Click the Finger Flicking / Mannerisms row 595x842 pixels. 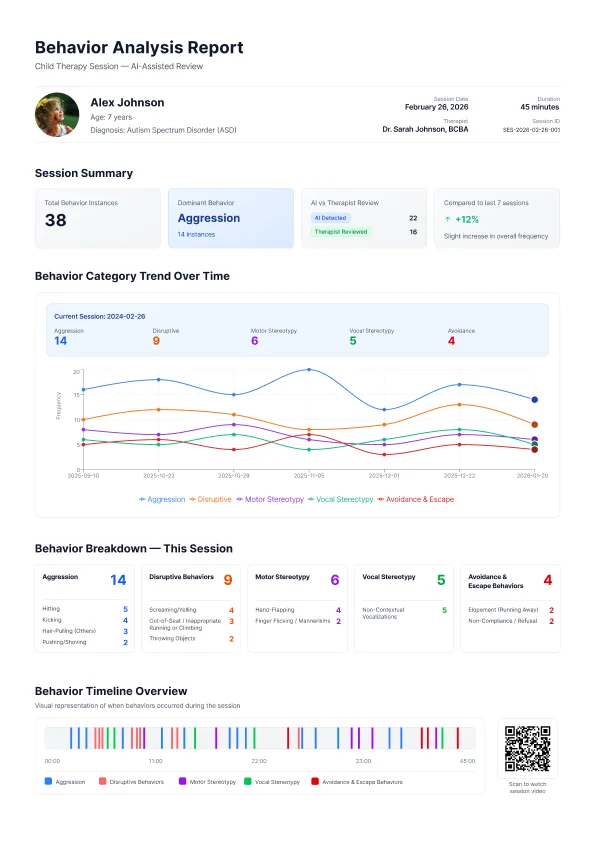tap(298, 621)
